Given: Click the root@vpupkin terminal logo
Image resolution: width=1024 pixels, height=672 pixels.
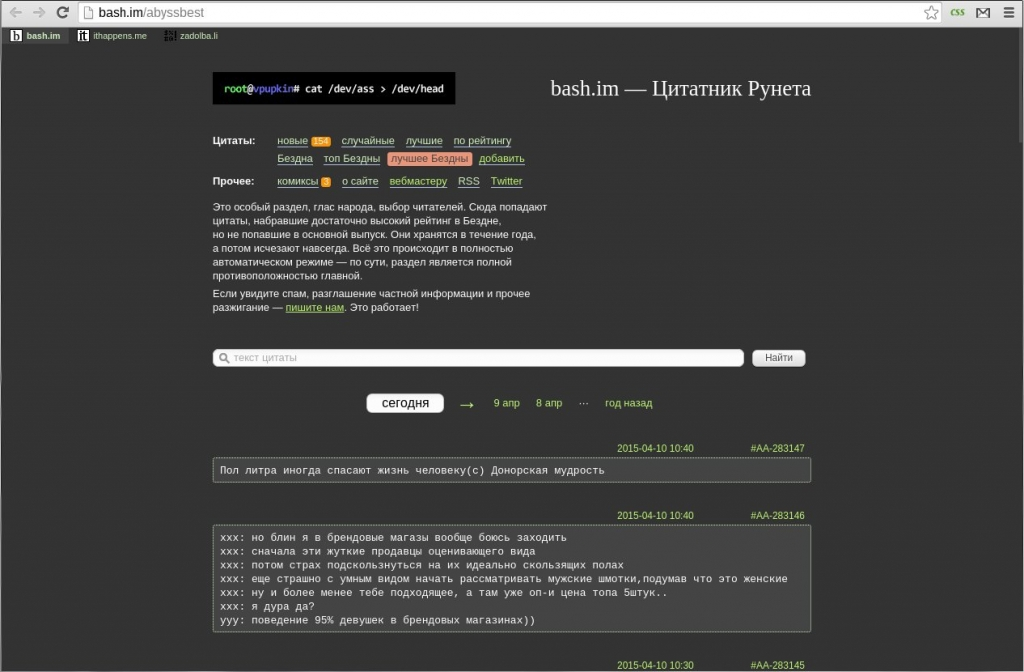Looking at the screenshot, I should pyautogui.click(x=334, y=88).
